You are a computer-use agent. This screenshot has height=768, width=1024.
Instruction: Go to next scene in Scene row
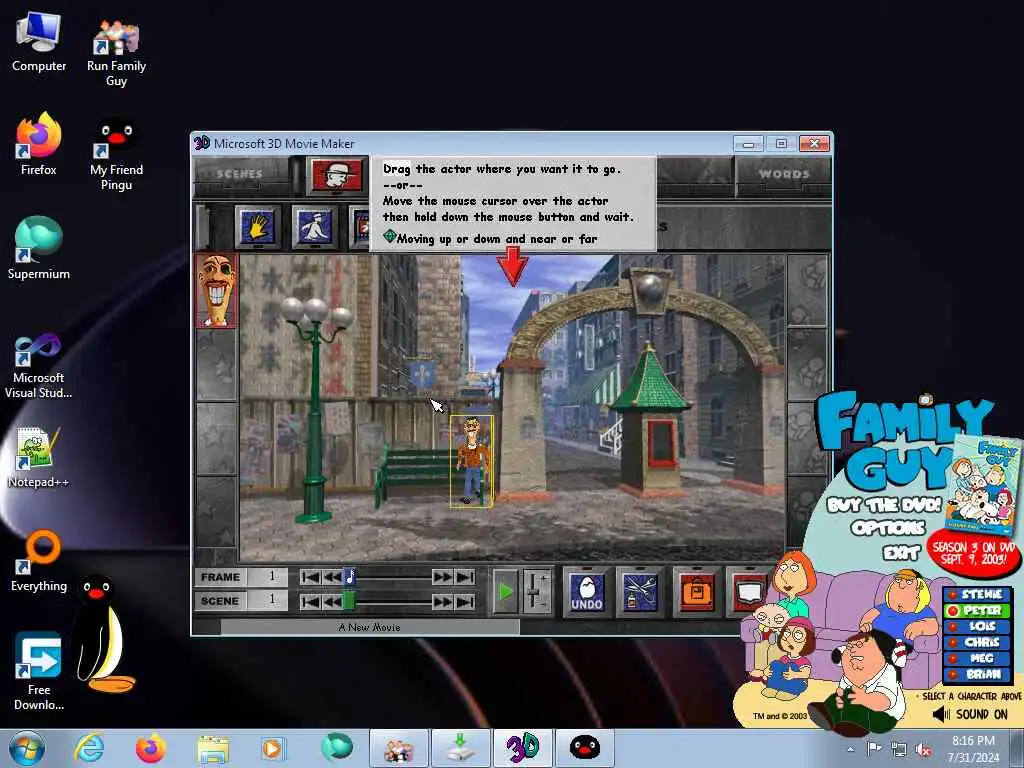click(x=442, y=601)
